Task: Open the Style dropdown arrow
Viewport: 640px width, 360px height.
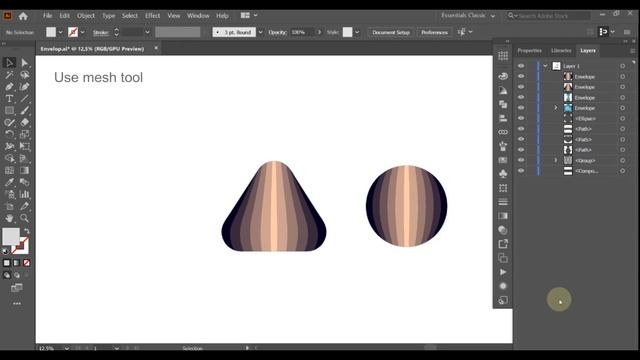Action: click(x=357, y=32)
